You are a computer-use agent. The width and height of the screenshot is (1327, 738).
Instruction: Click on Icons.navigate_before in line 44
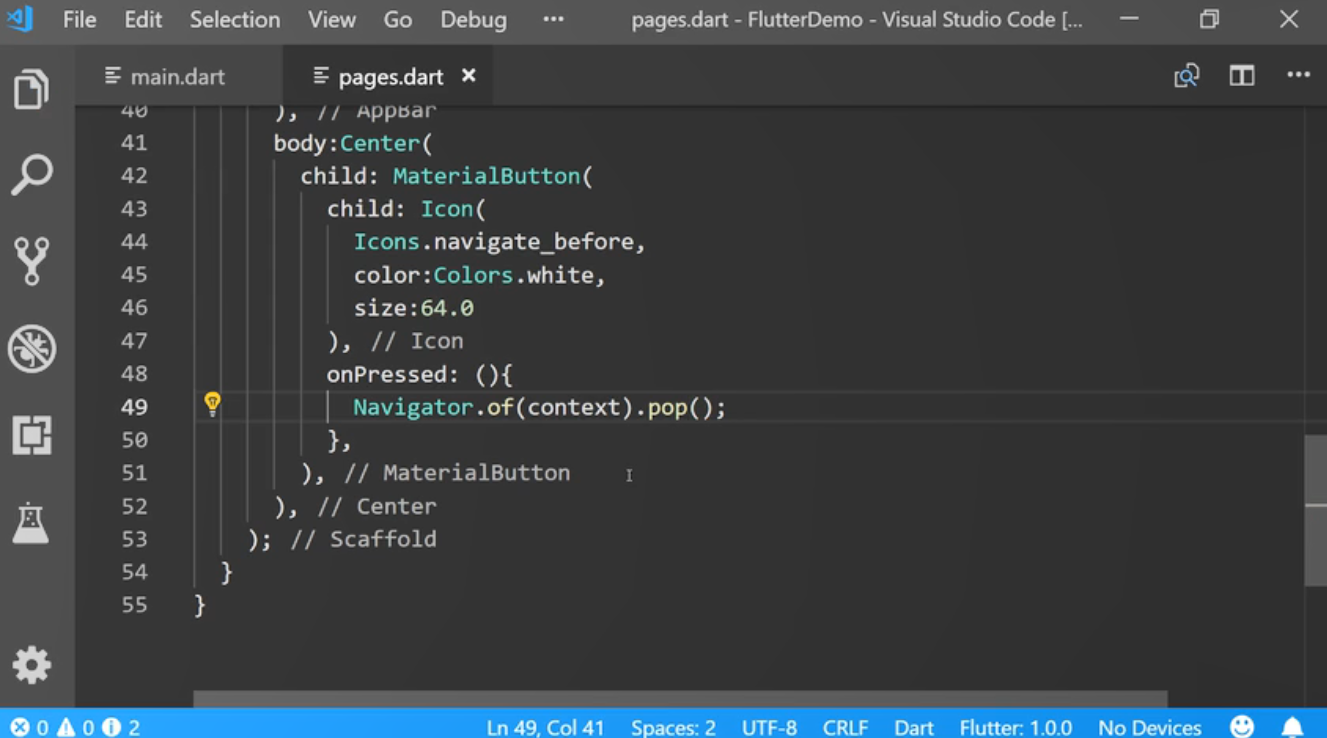[x=494, y=242]
